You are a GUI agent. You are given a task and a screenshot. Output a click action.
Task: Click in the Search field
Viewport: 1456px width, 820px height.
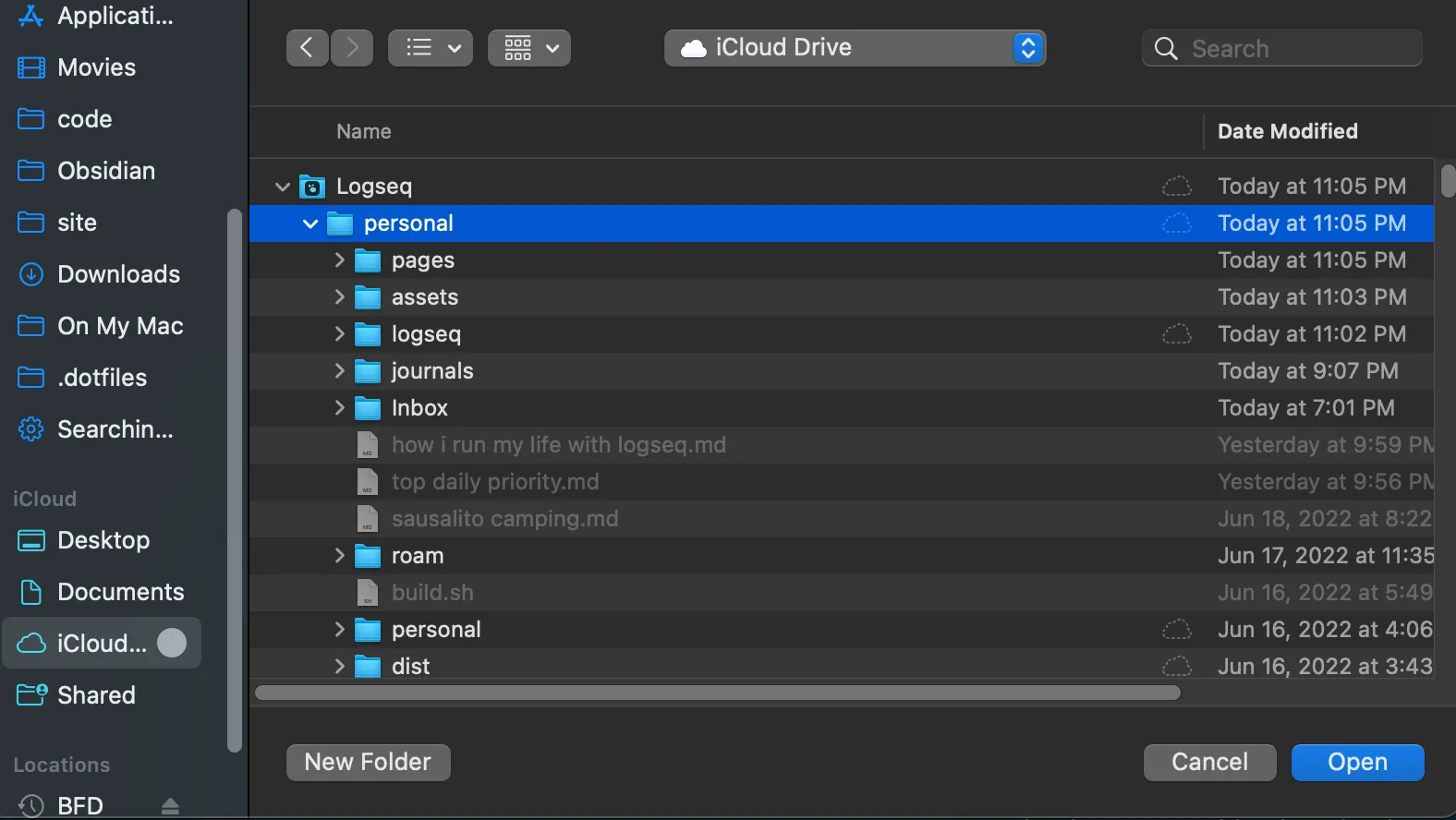(1293, 48)
